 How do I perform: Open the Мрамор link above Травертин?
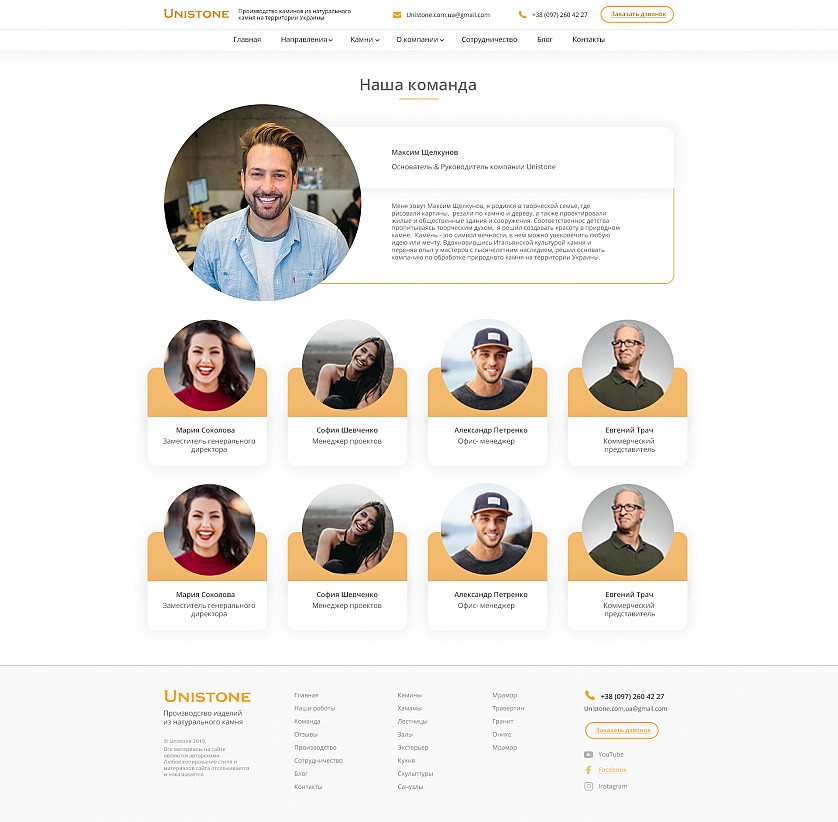505,695
